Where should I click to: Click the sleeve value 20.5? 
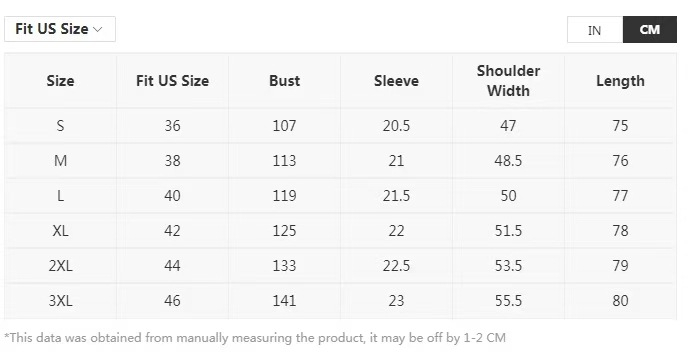tap(396, 126)
